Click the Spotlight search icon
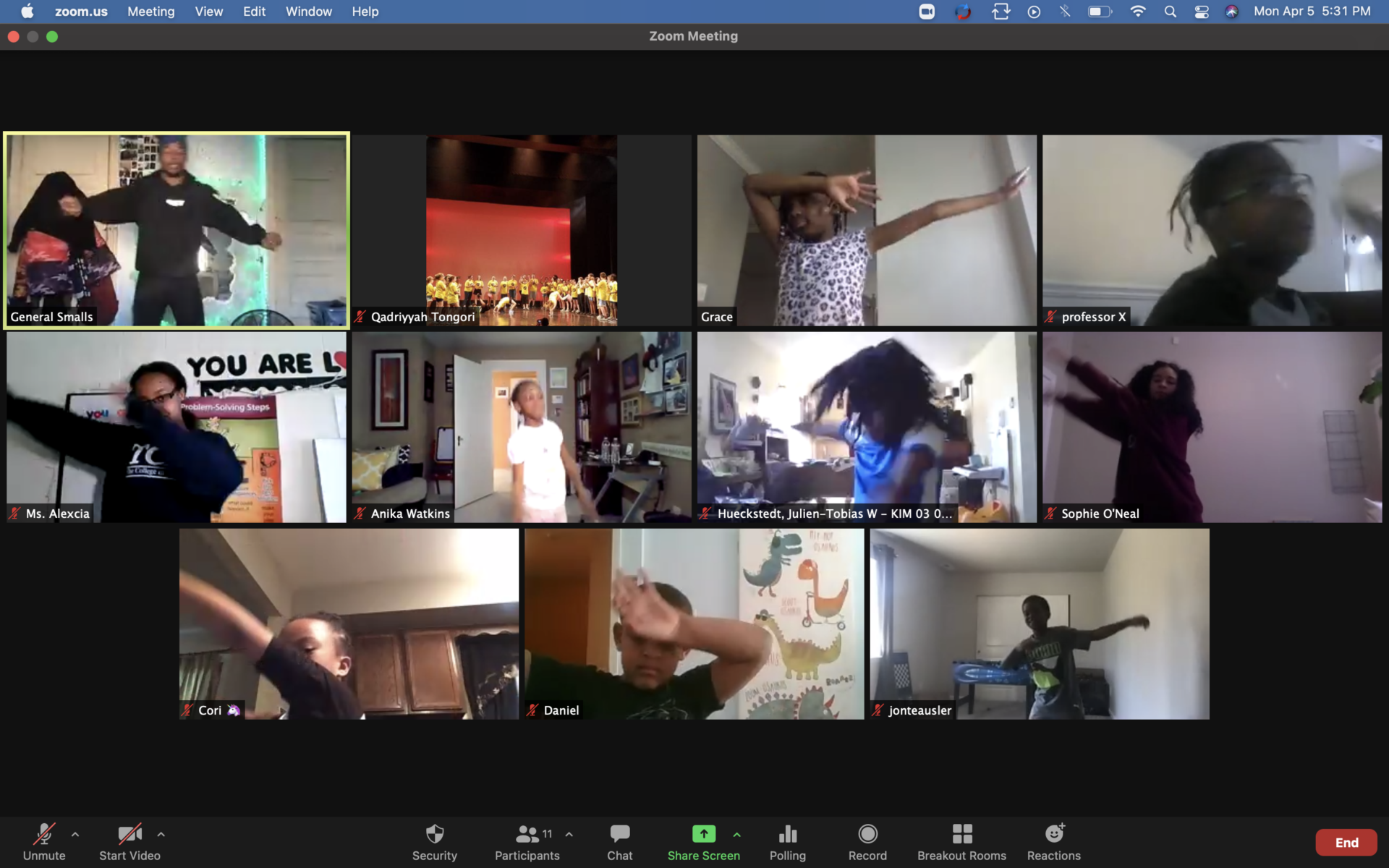This screenshot has width=1389, height=868. 1170,12
